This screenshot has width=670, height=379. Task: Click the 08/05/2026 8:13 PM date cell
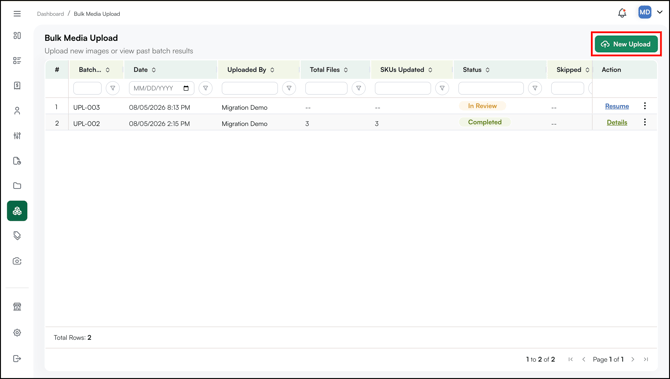pos(159,107)
